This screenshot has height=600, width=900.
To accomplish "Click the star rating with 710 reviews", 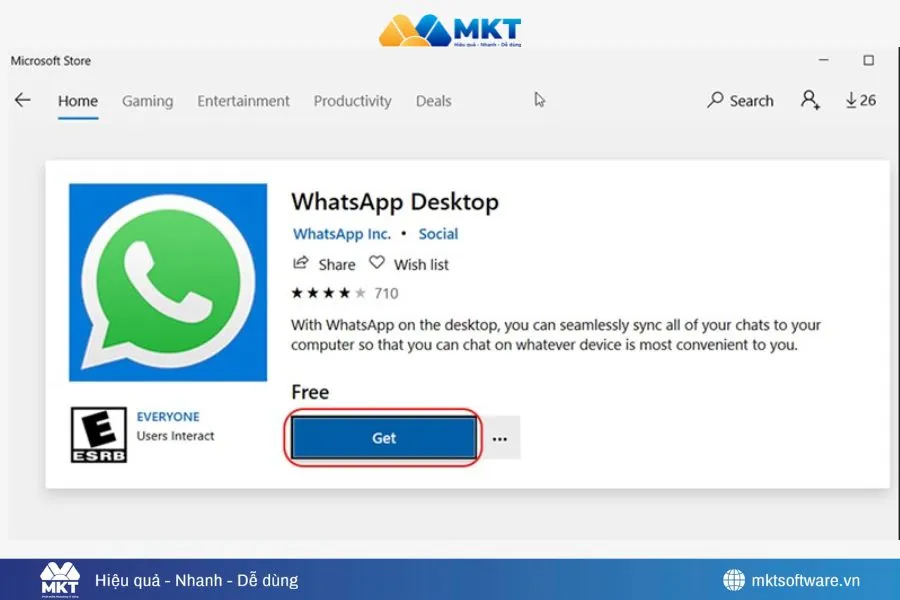I will [345, 293].
